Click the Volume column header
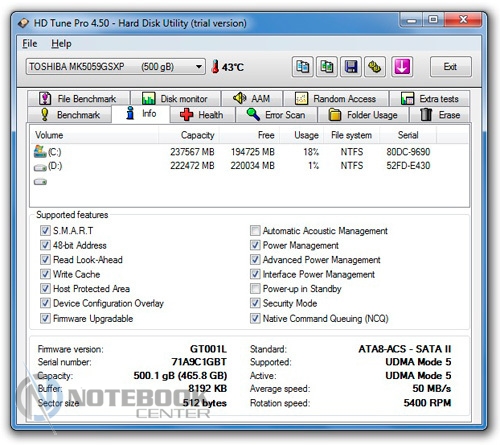This screenshot has width=500, height=445. tap(94, 135)
